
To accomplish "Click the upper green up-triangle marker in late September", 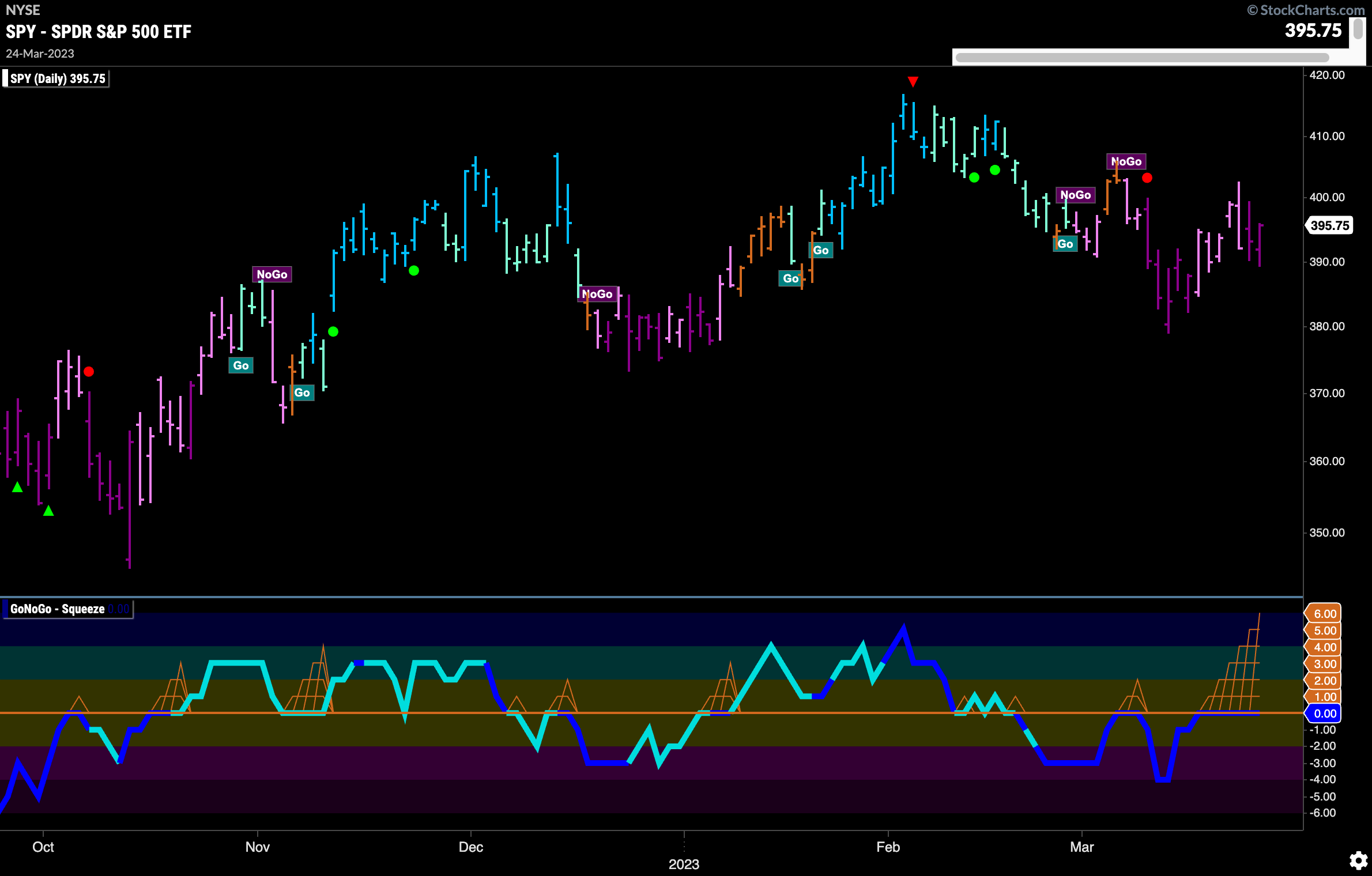I will tap(17, 487).
